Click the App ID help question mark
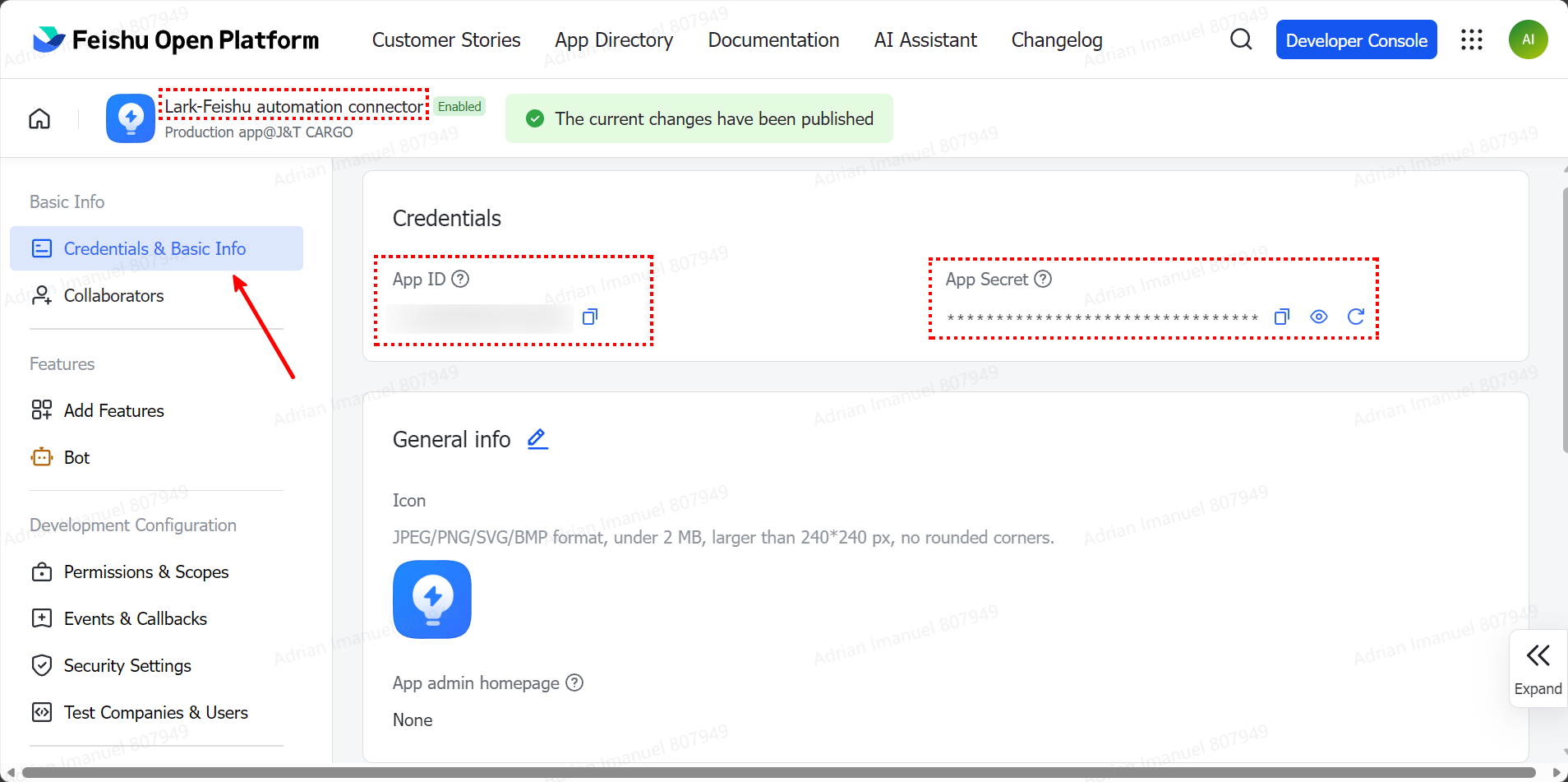Image resolution: width=1568 pixels, height=782 pixels. point(461,279)
